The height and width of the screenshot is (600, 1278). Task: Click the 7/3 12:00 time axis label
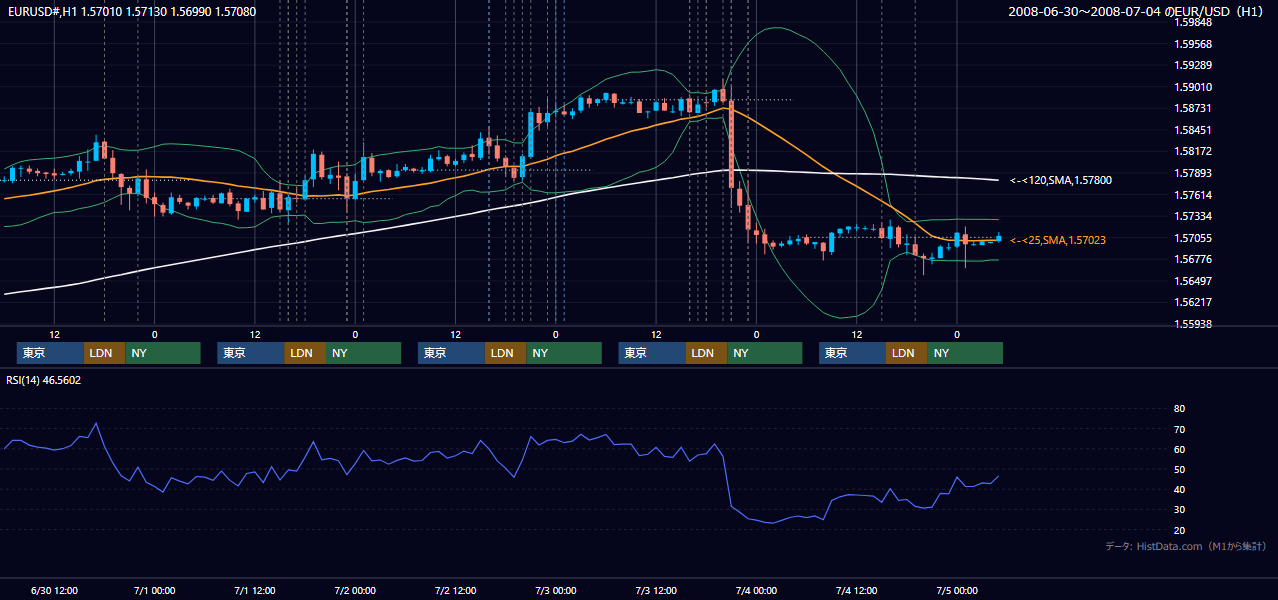(656, 590)
